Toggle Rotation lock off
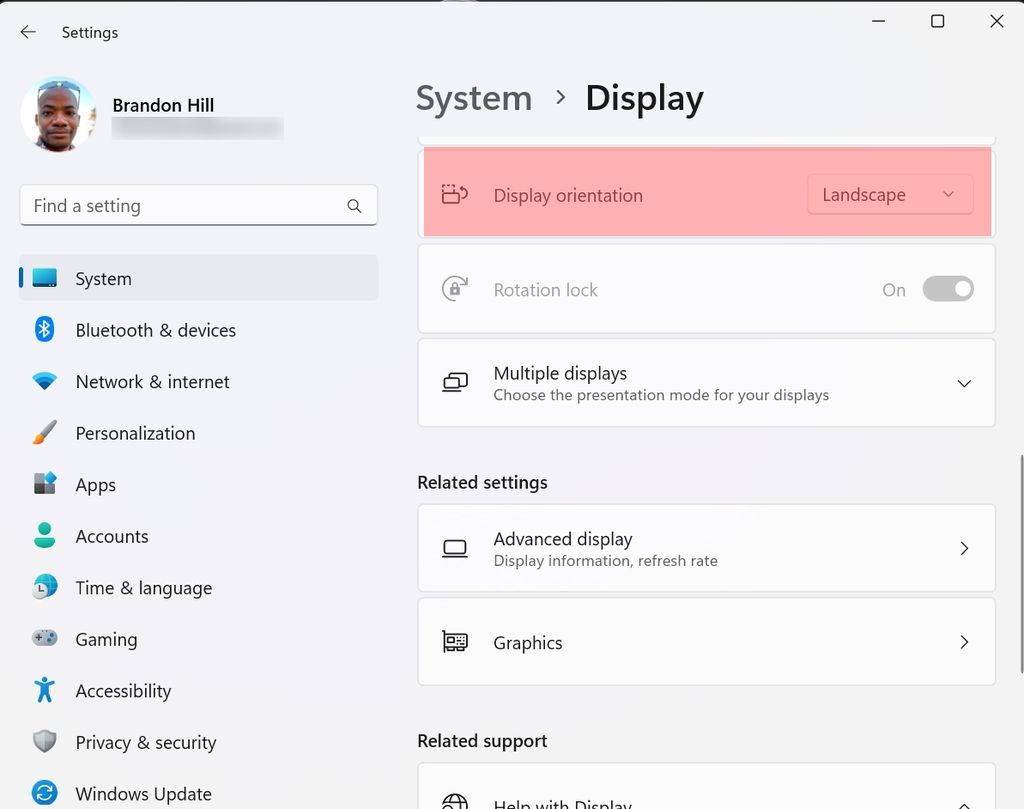The width and height of the screenshot is (1024, 809). coord(947,289)
